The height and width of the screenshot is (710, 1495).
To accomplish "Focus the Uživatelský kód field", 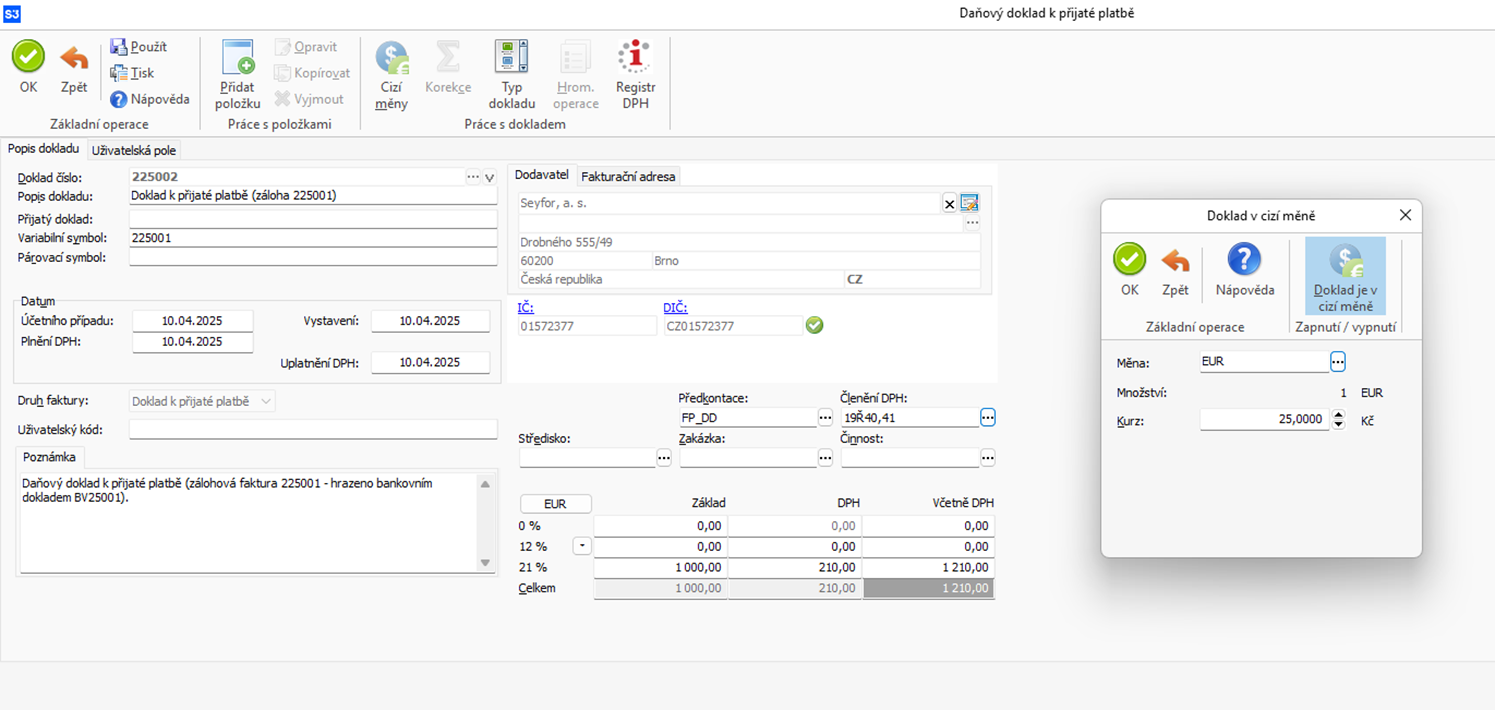I will coord(313,430).
